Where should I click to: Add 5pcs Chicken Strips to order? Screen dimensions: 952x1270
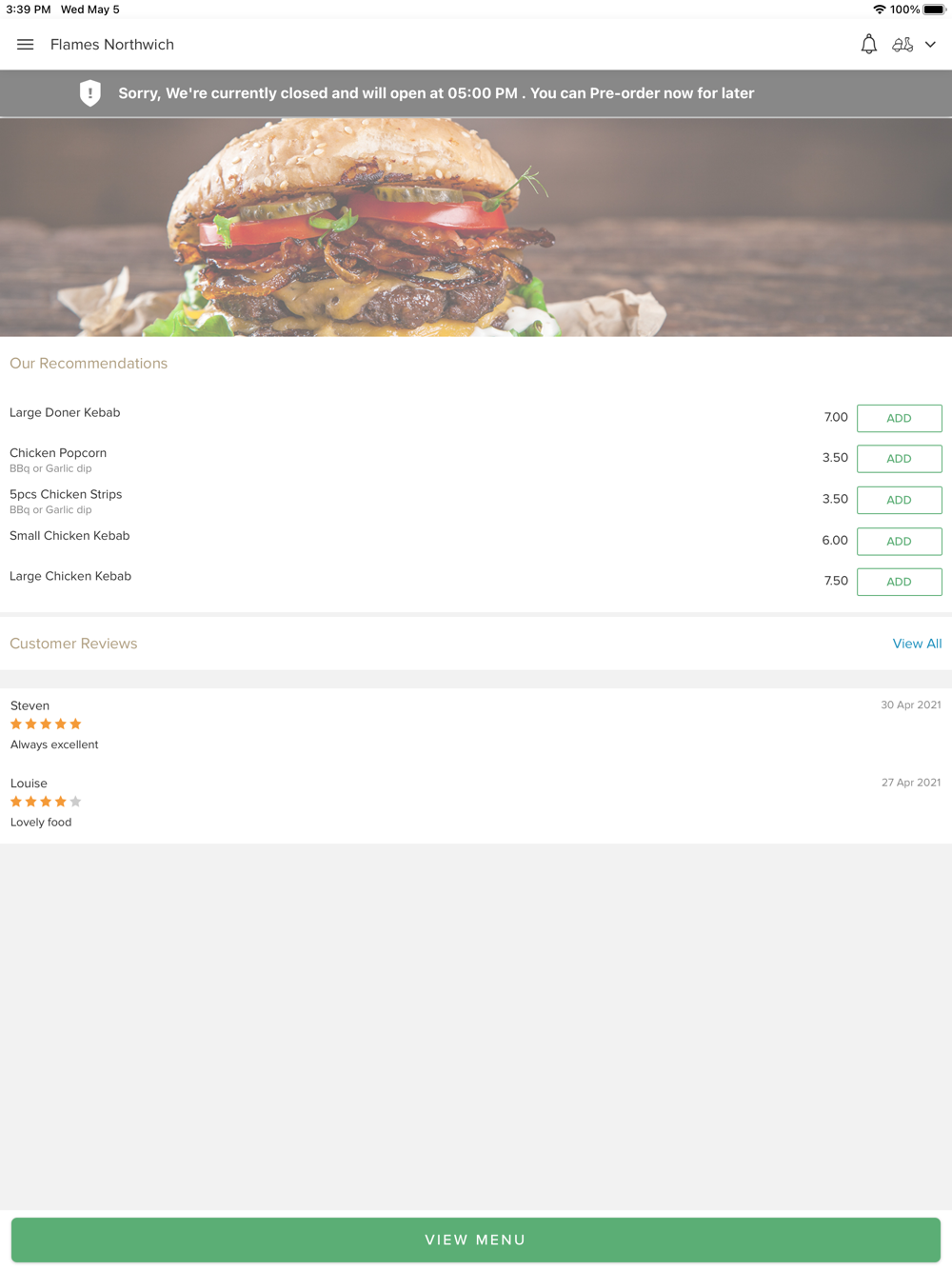[x=899, y=500]
